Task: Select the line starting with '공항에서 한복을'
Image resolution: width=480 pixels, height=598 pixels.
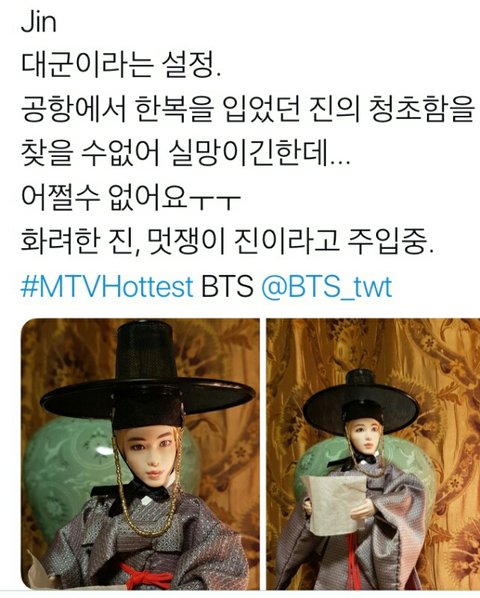Action: (x=248, y=111)
